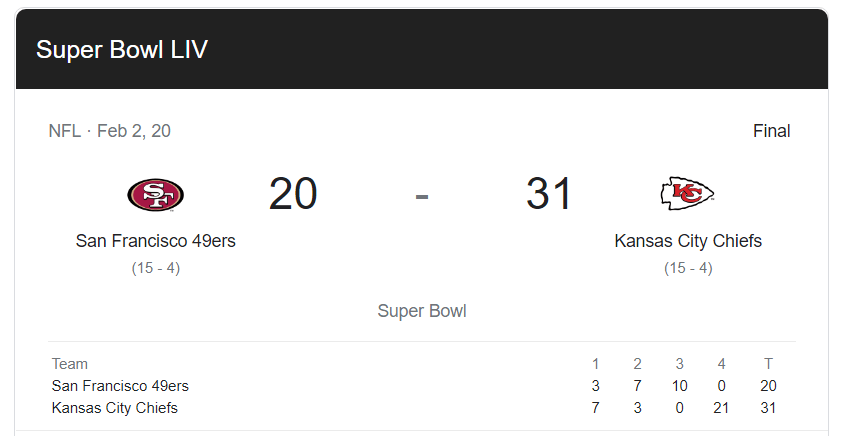Viewport: 849px width, 436px height.
Task: Click the 49ers record (15 - 4)
Action: point(156,268)
